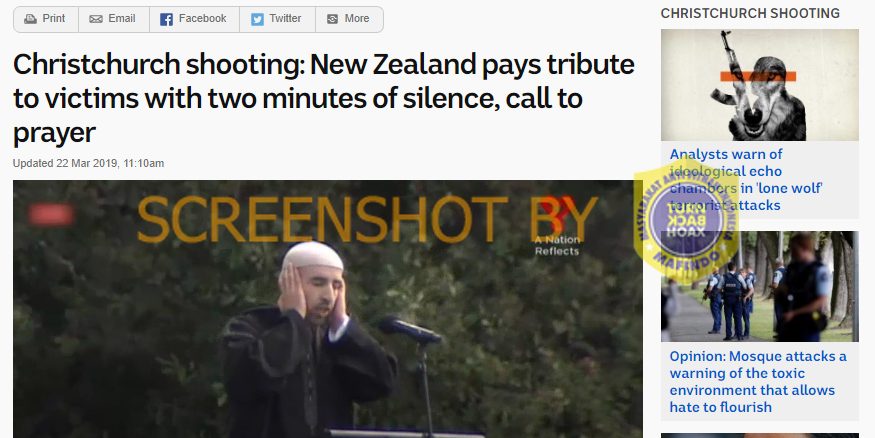Open Opinion: Mosque attacks warning article

[x=758, y=382]
